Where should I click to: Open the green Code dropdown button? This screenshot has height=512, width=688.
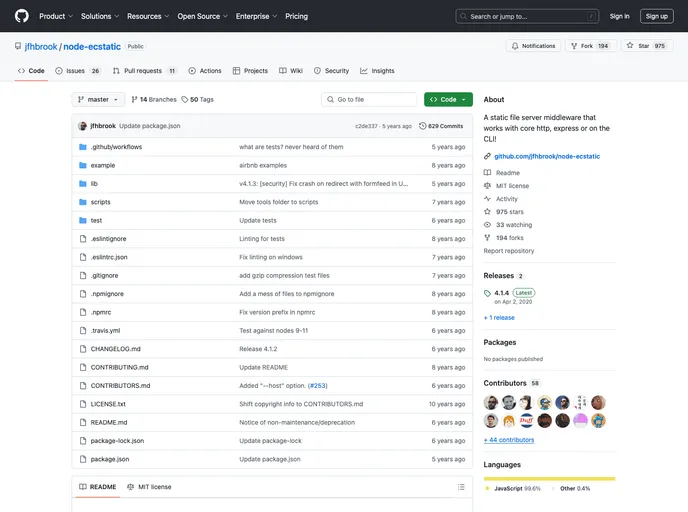tap(448, 100)
